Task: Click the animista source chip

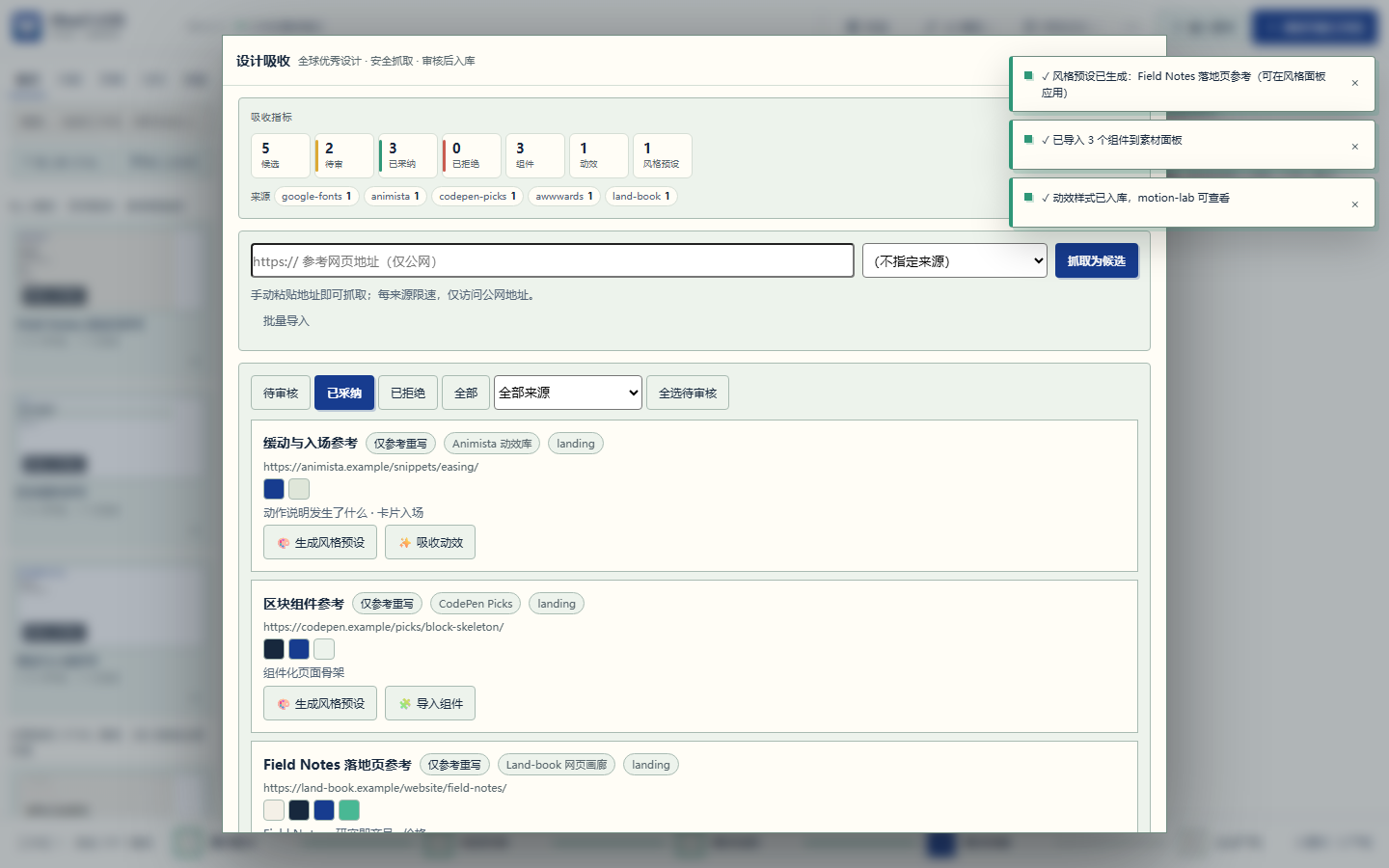Action: 395,196
